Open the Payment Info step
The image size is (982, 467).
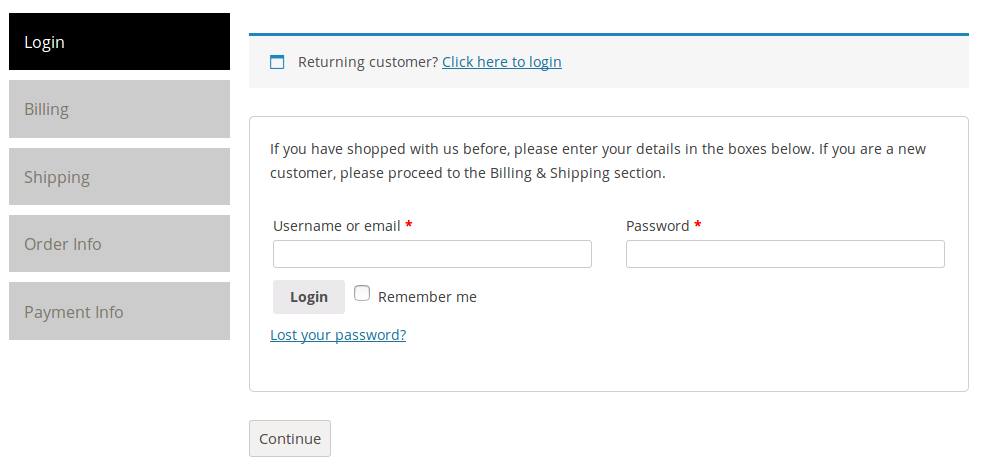click(x=119, y=312)
